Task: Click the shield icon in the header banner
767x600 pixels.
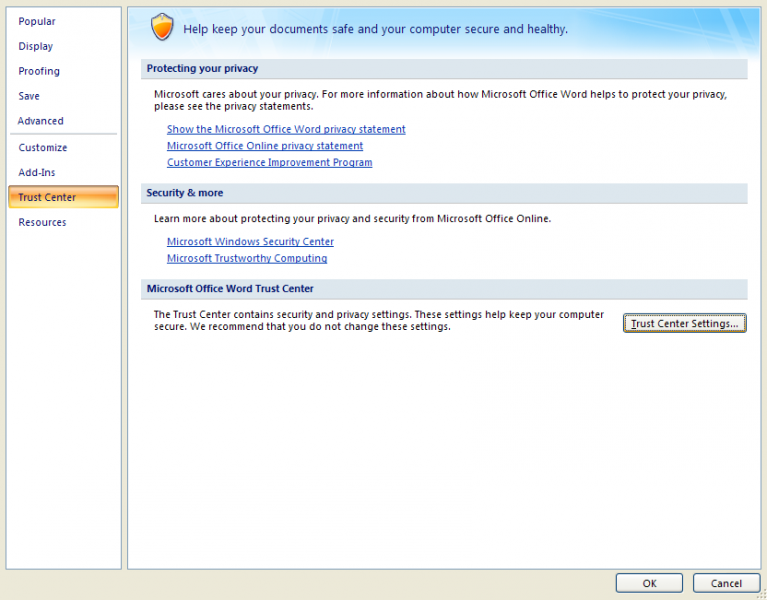Action: pyautogui.click(x=162, y=27)
